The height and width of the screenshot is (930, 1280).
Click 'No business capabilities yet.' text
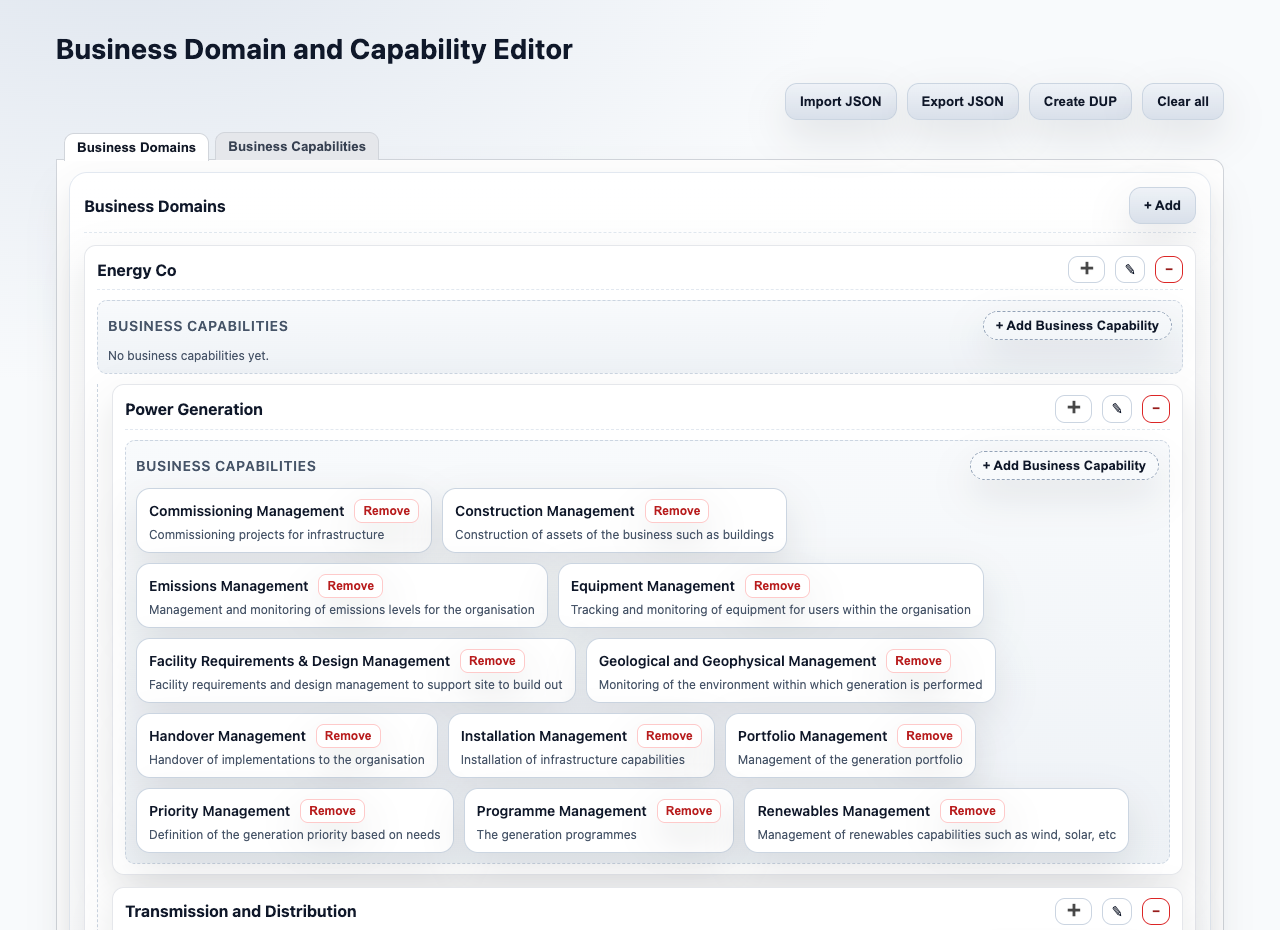[x=189, y=355]
